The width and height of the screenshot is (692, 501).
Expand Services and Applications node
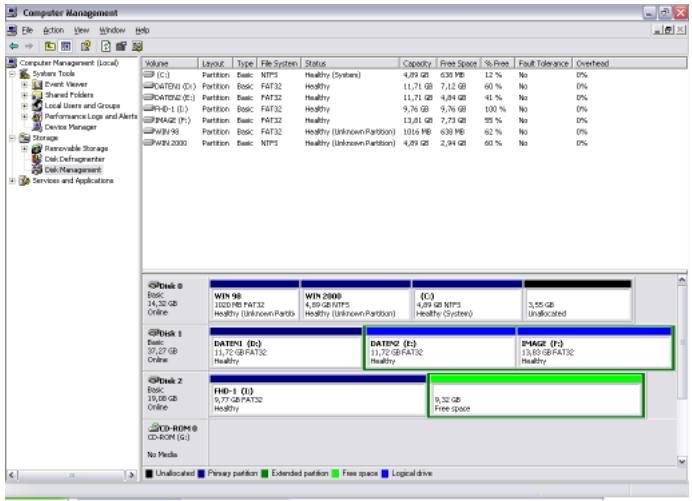click(13, 181)
